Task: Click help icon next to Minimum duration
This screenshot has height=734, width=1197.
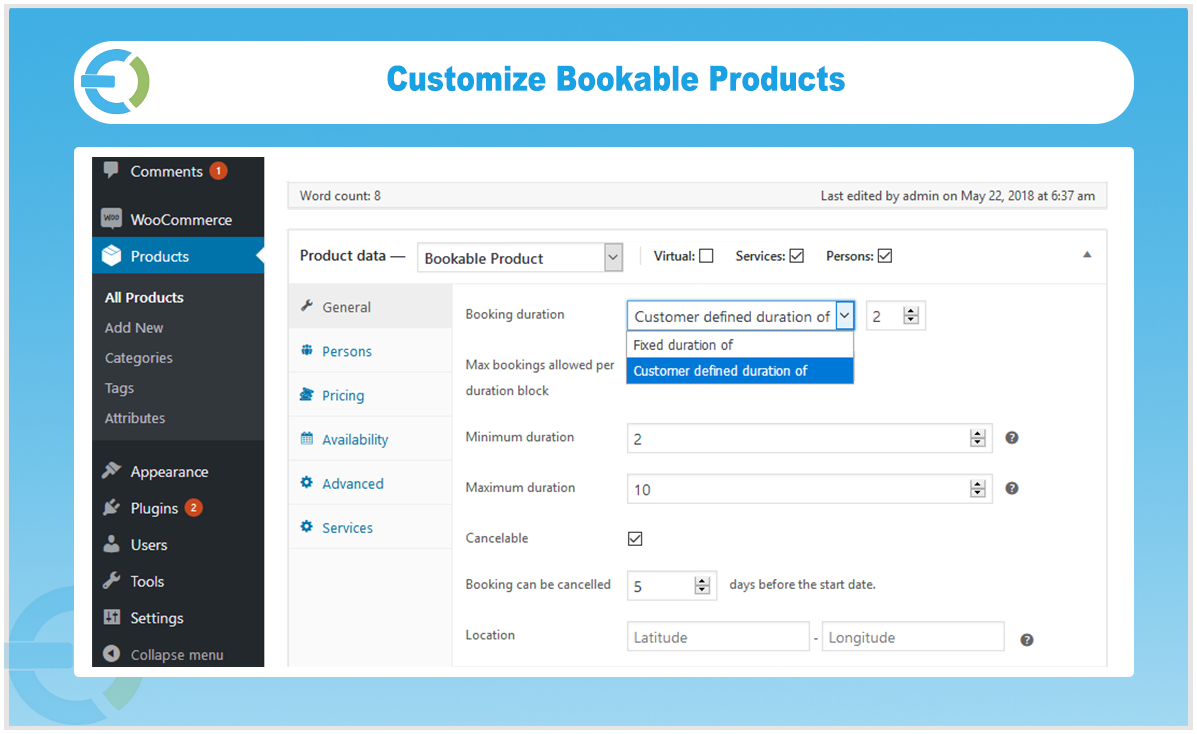Action: [x=1011, y=438]
